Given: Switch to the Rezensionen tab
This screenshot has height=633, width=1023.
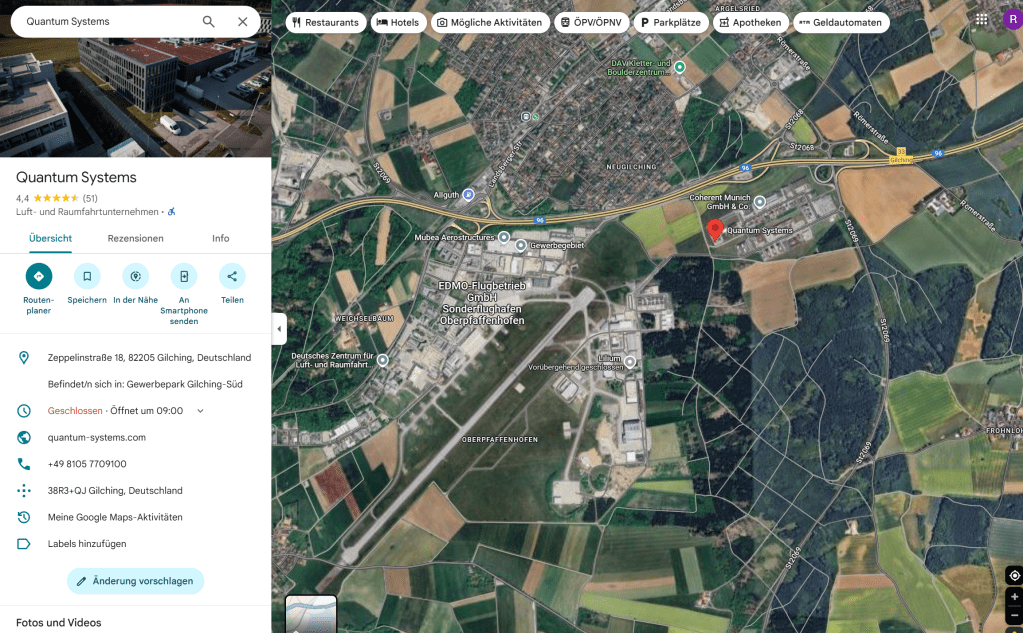Looking at the screenshot, I should coord(135,238).
